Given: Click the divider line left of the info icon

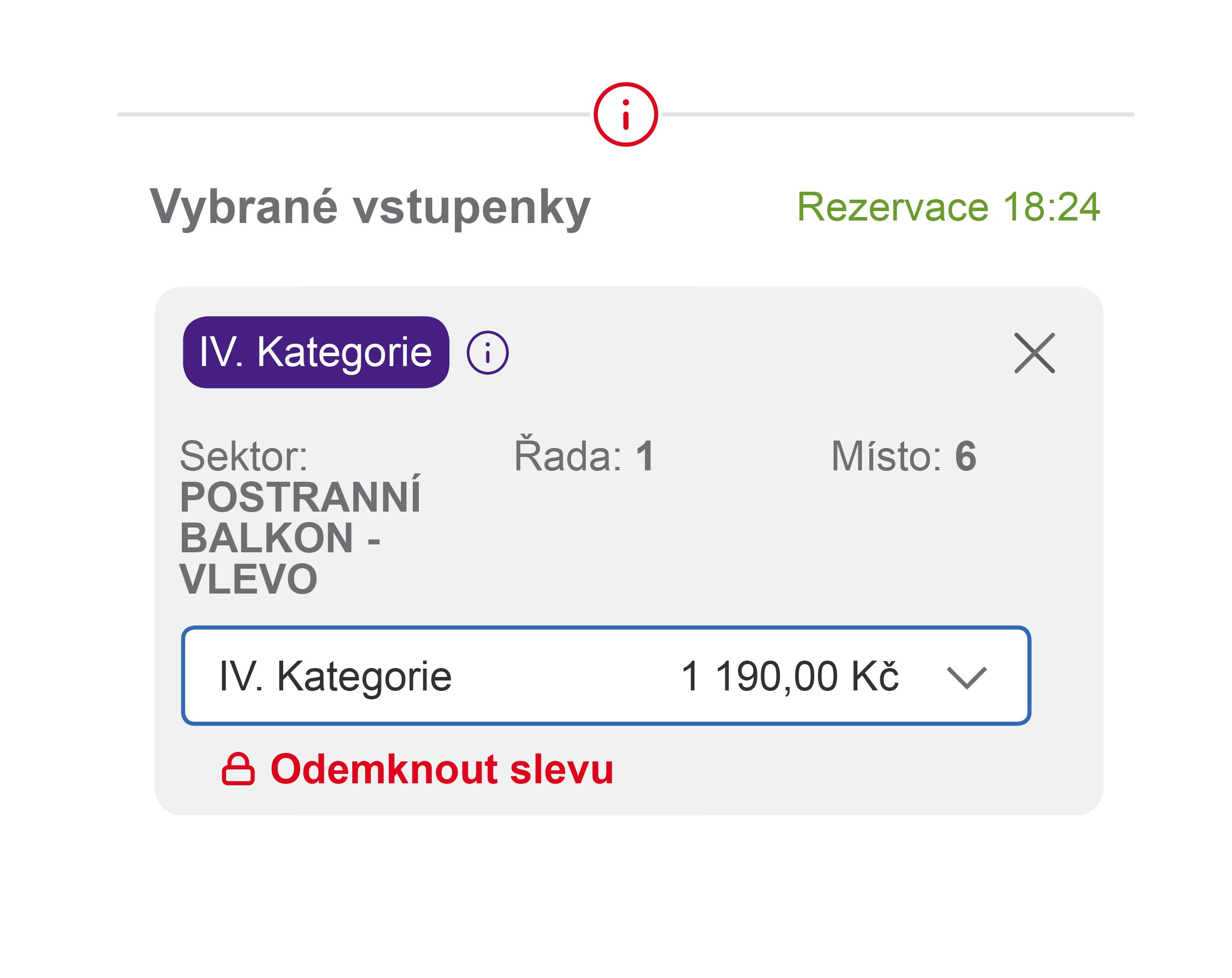Looking at the screenshot, I should (353, 114).
